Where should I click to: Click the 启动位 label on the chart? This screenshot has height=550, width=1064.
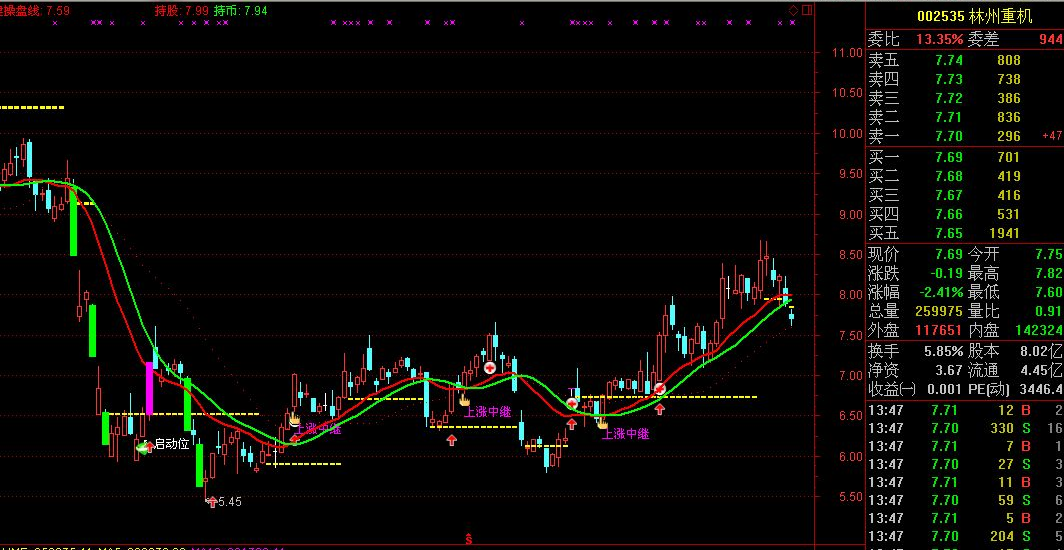[172, 444]
